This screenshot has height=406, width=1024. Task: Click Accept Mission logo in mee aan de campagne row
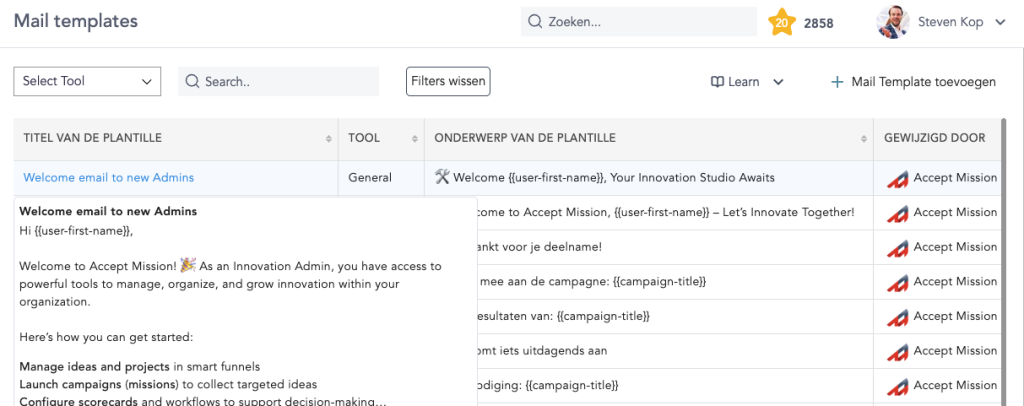[x=898, y=282]
